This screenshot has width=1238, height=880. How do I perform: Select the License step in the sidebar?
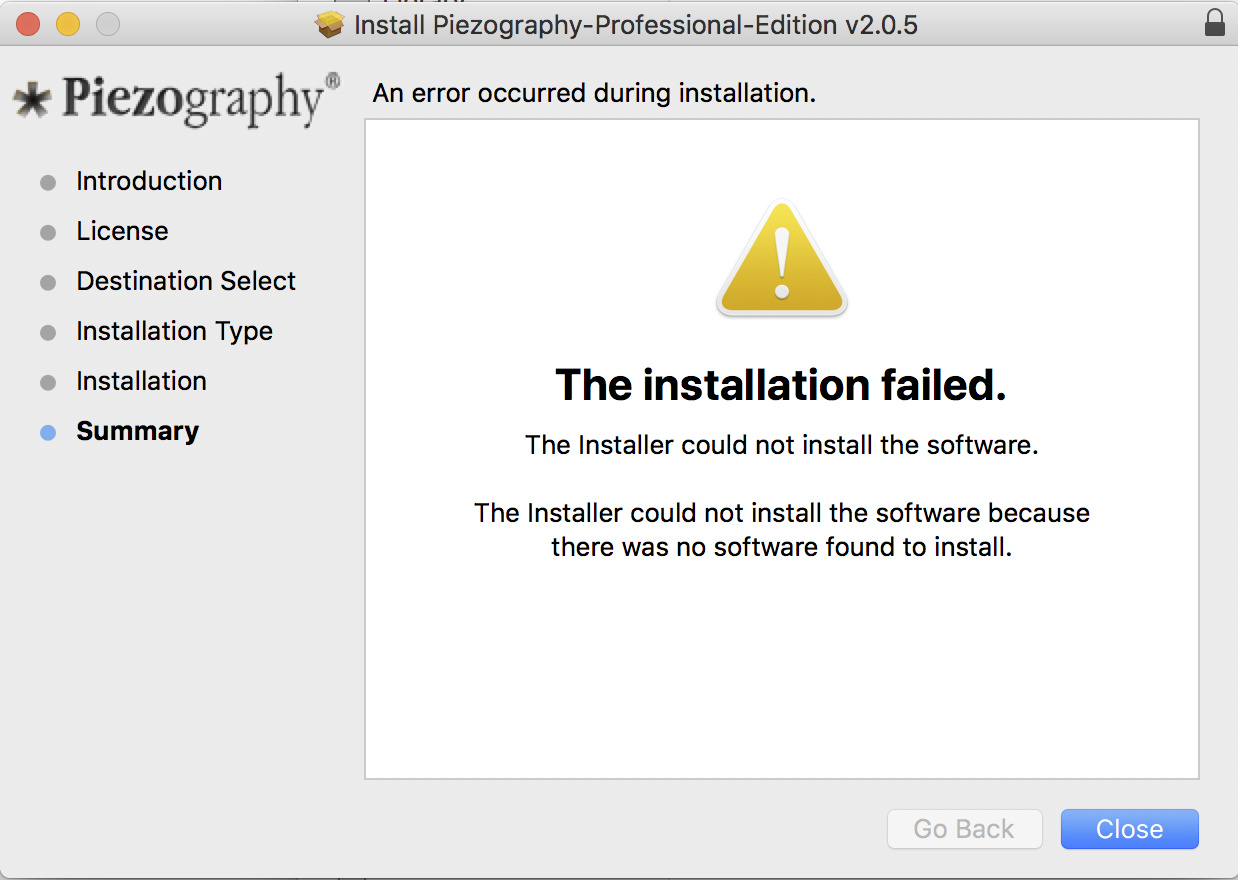click(x=122, y=231)
